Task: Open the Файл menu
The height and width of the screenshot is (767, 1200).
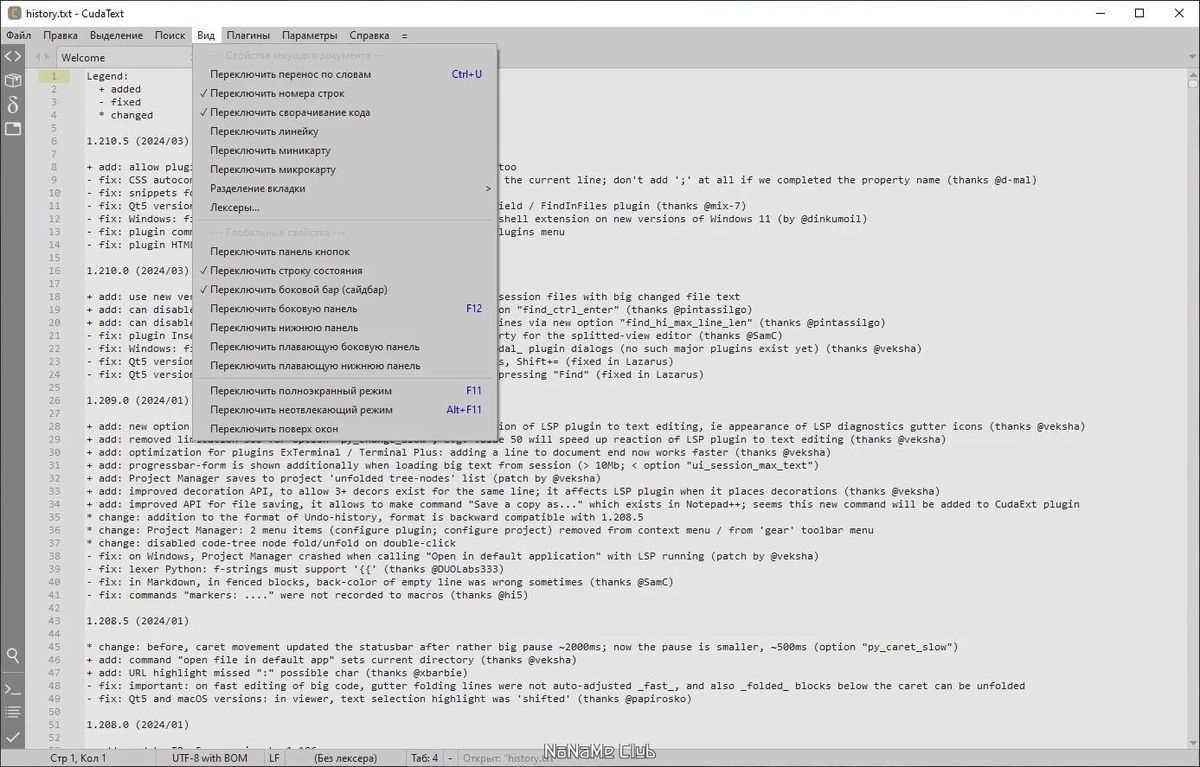Action: [x=18, y=35]
